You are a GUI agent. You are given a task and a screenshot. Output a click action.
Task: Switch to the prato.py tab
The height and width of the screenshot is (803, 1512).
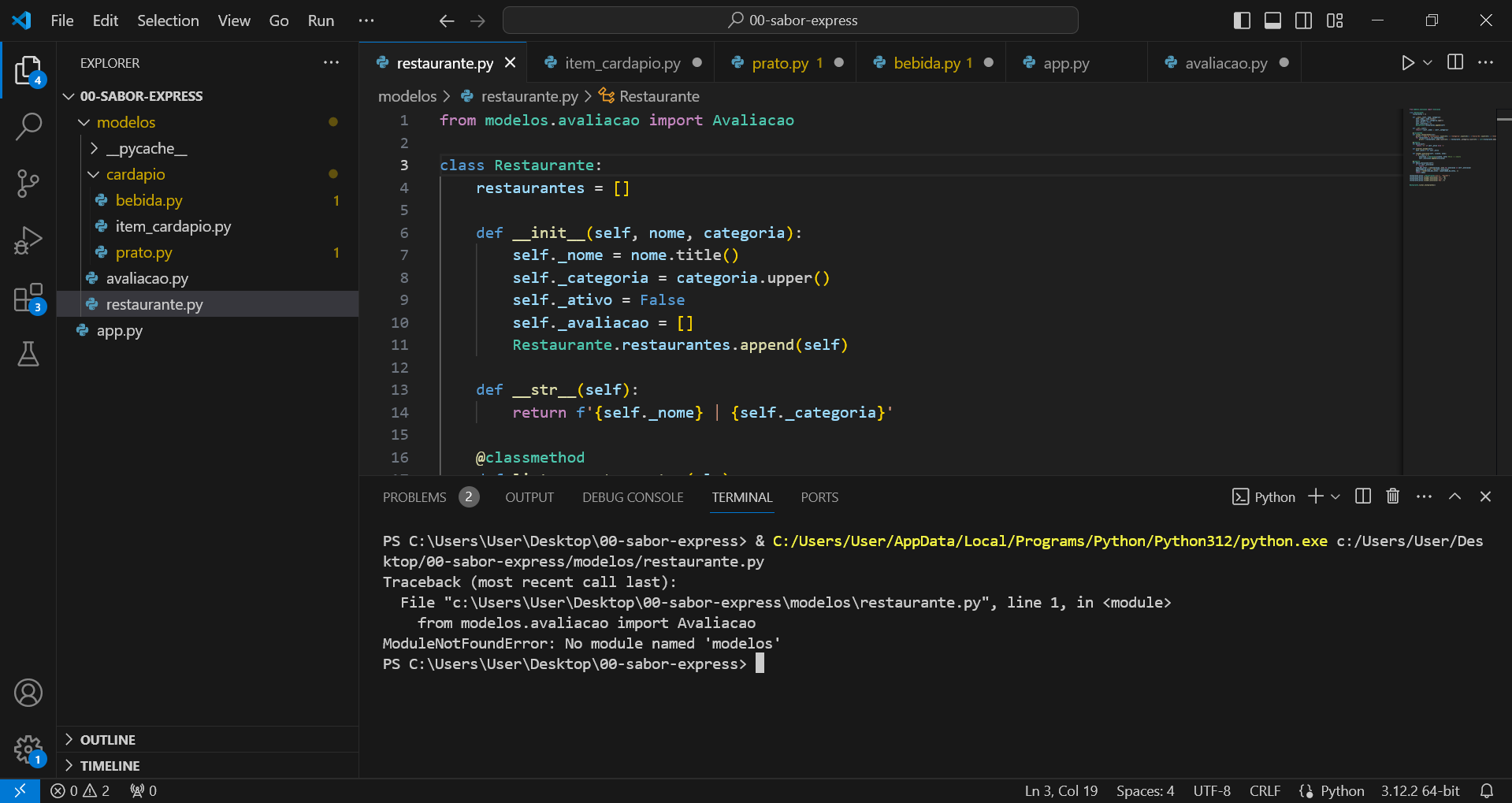(x=786, y=63)
